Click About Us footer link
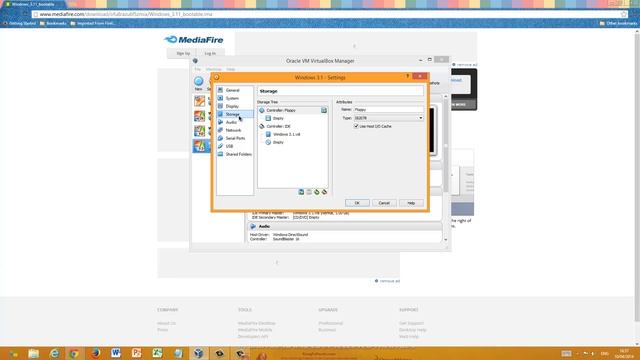This screenshot has width=640, height=360. click(167, 323)
